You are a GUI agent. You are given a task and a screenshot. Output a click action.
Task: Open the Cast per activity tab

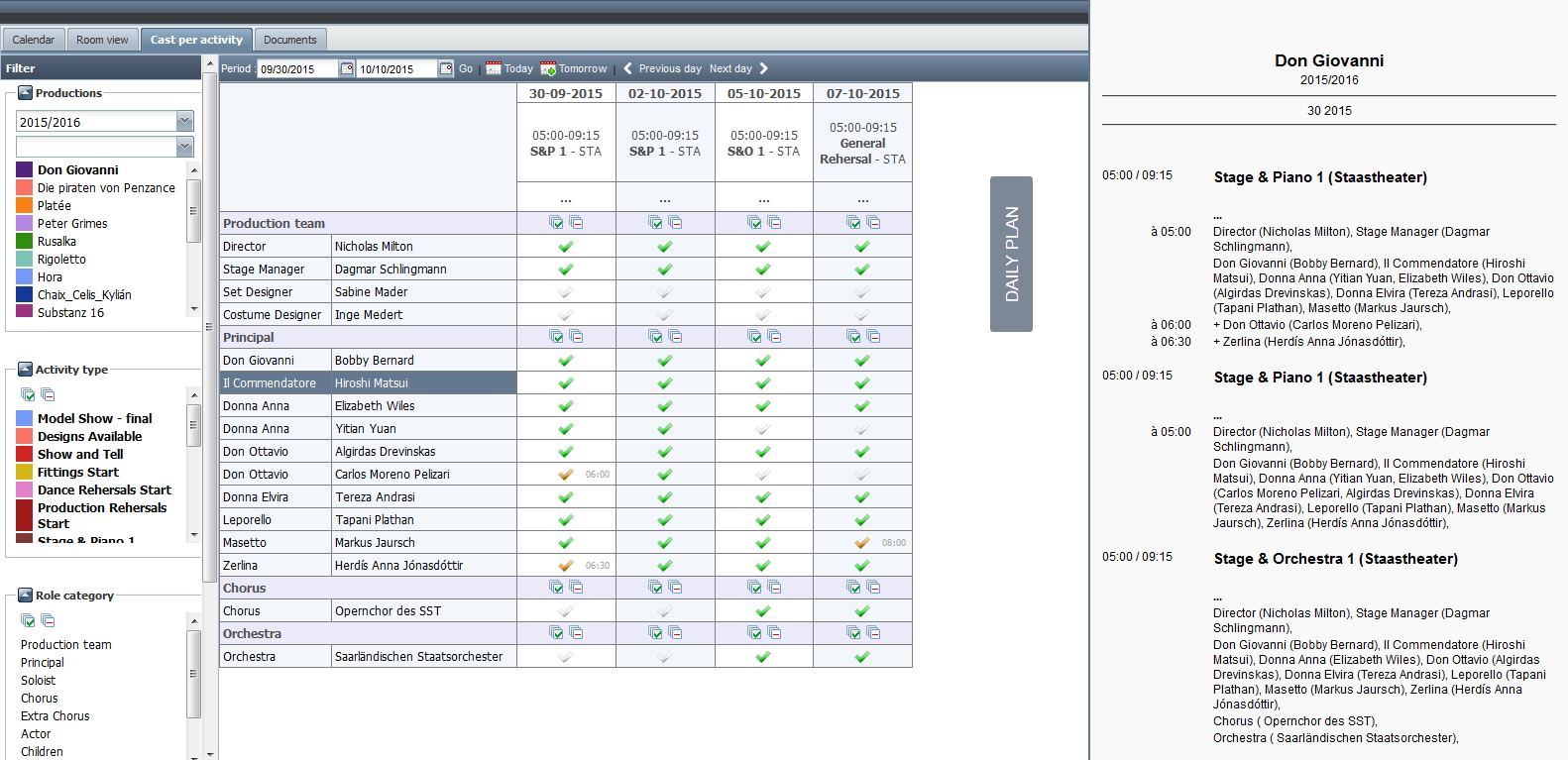[x=196, y=40]
